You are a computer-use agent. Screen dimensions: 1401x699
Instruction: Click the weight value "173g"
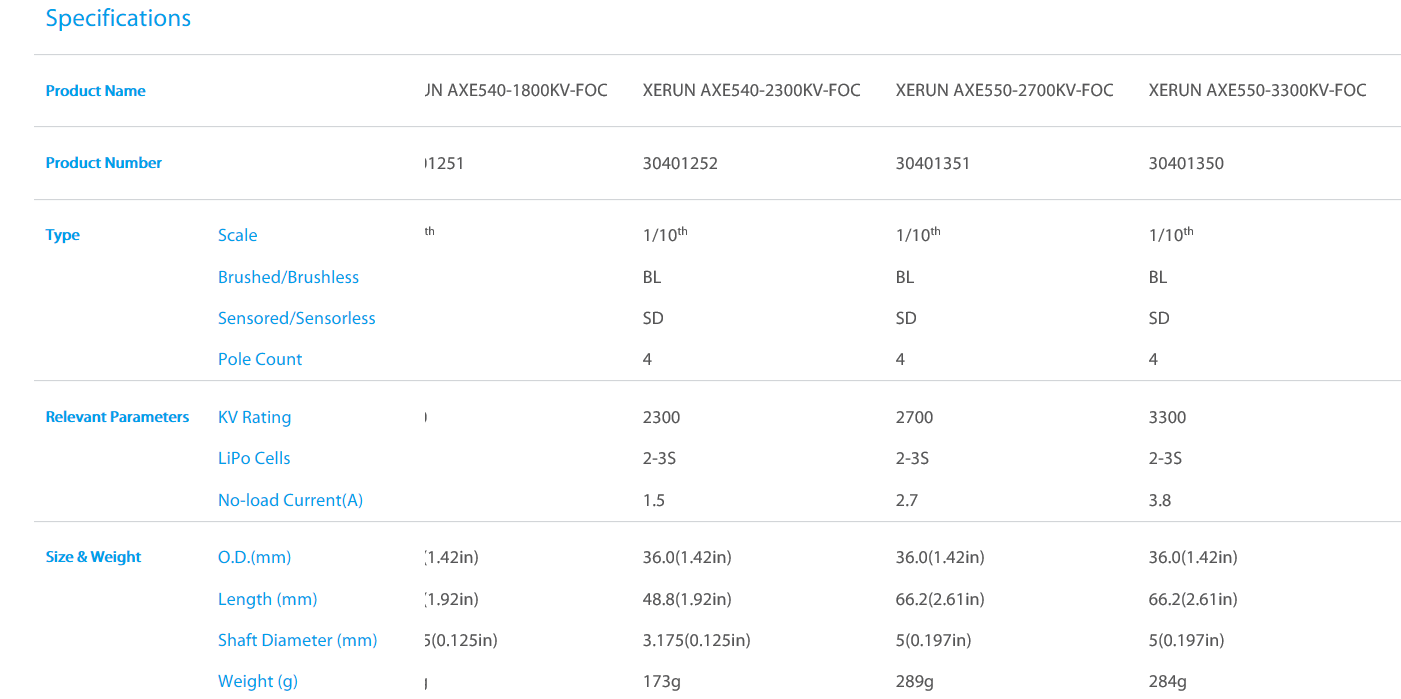[662, 682]
